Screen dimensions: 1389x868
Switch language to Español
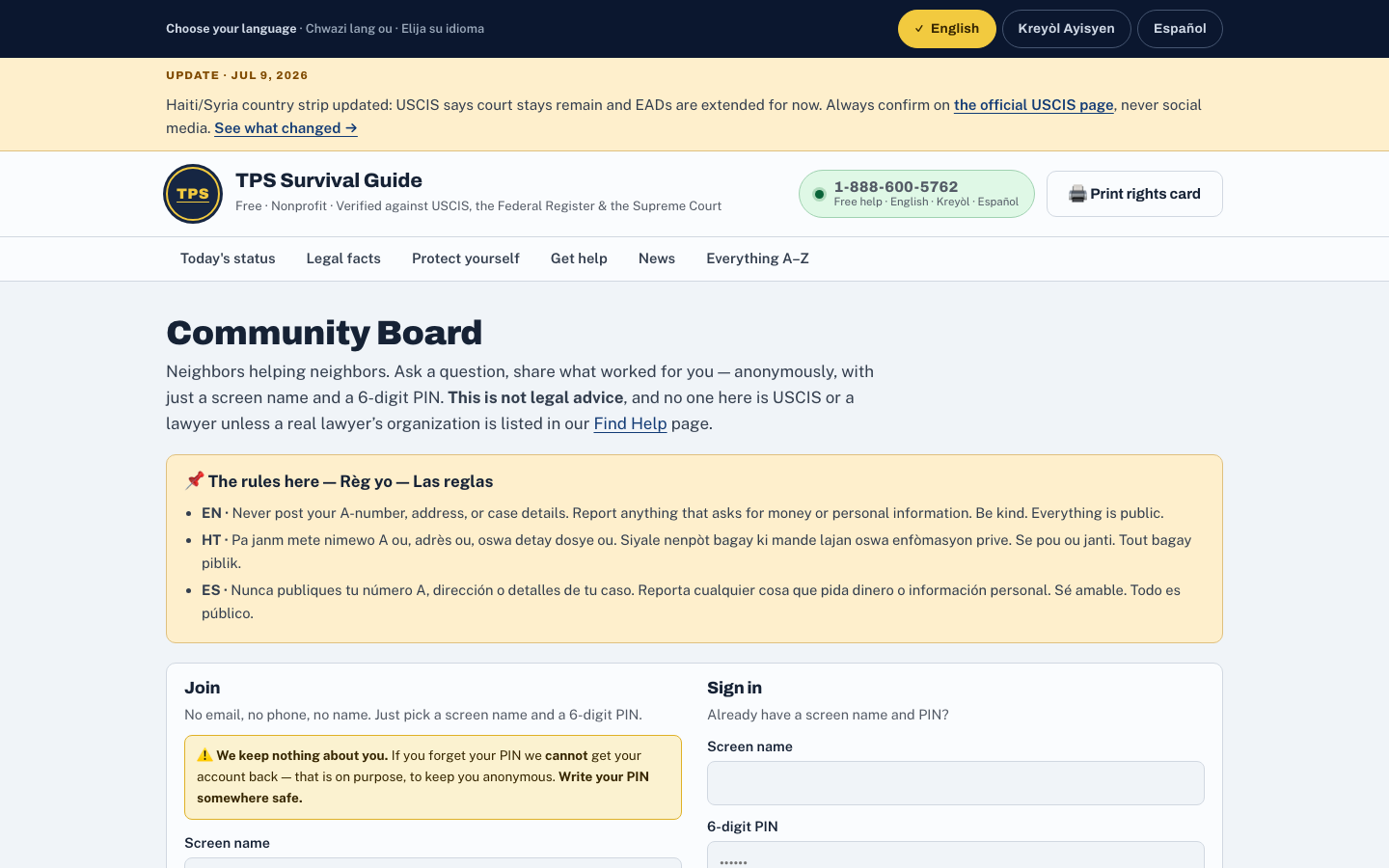(1180, 29)
